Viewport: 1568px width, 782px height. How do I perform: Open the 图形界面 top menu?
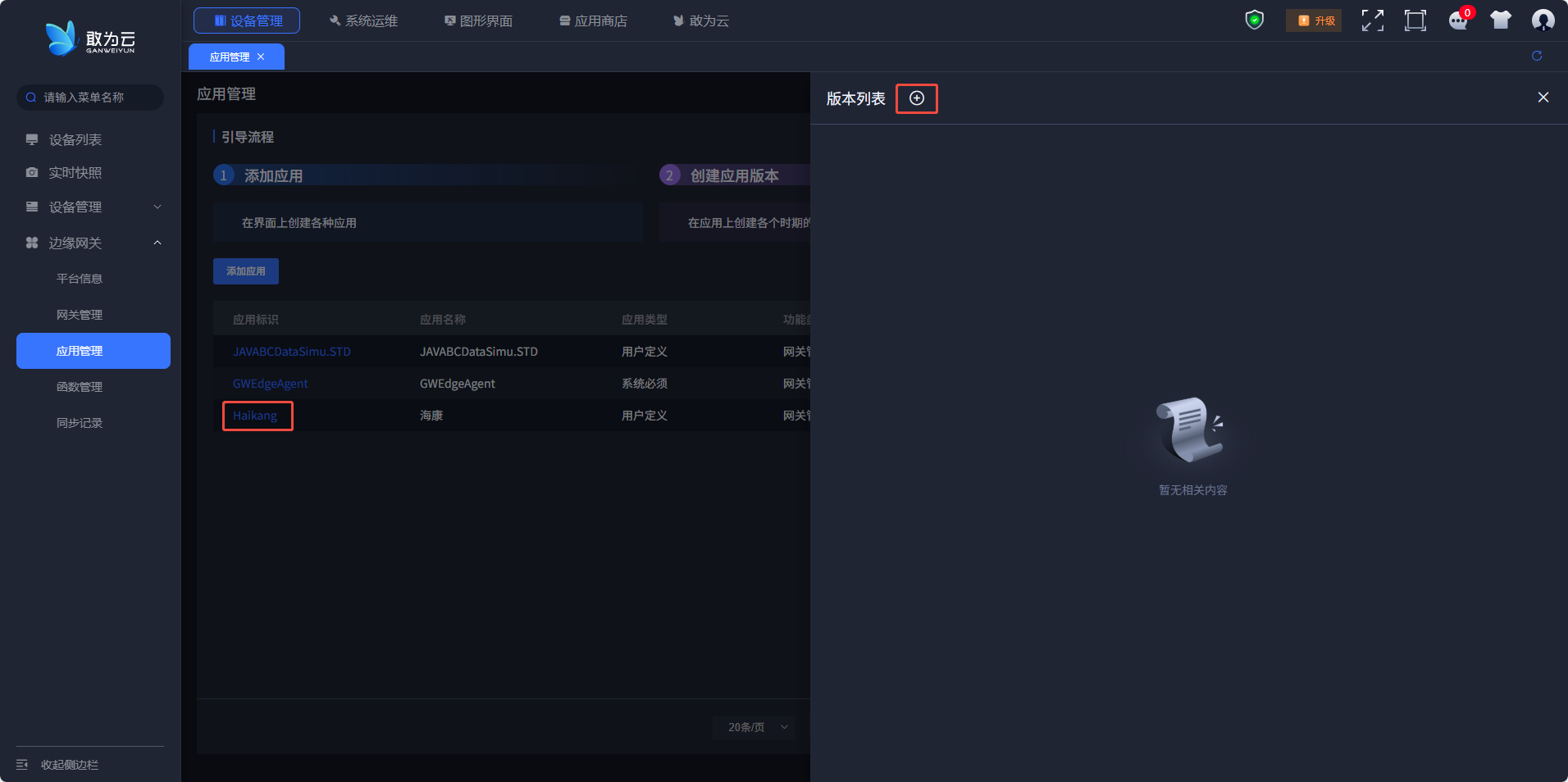478,20
